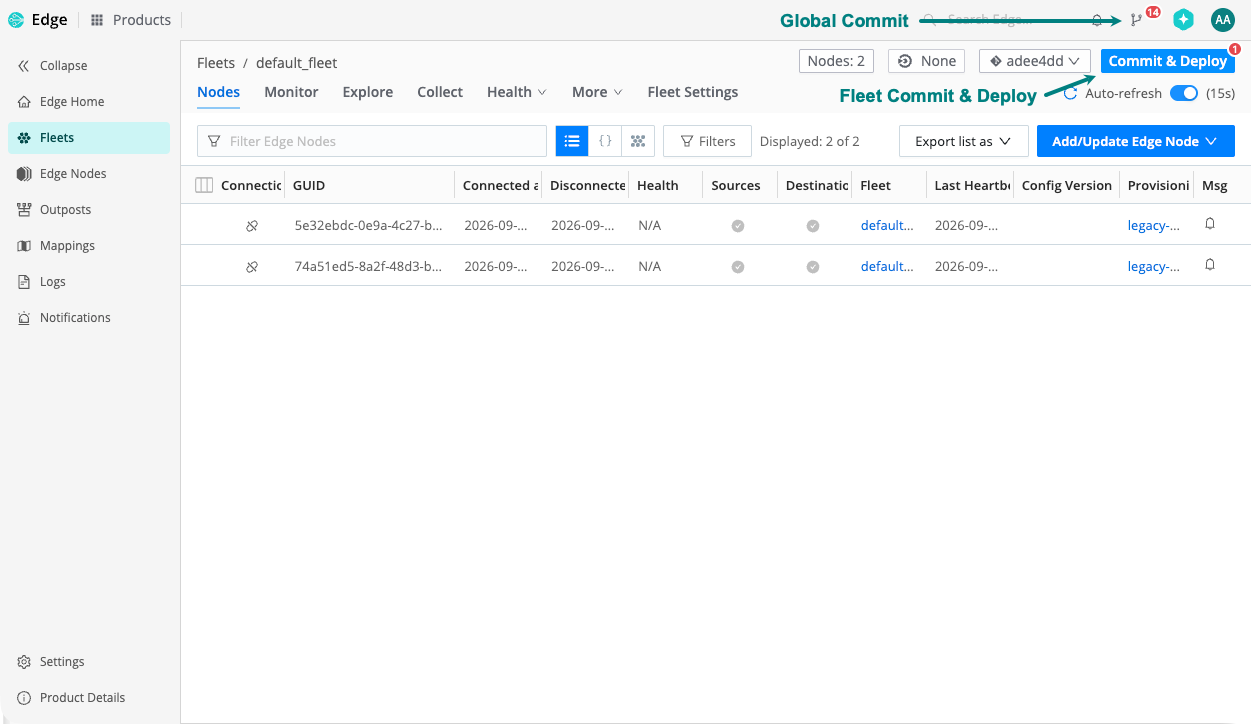
Task: Open the Products grid menu
Action: click(131, 20)
